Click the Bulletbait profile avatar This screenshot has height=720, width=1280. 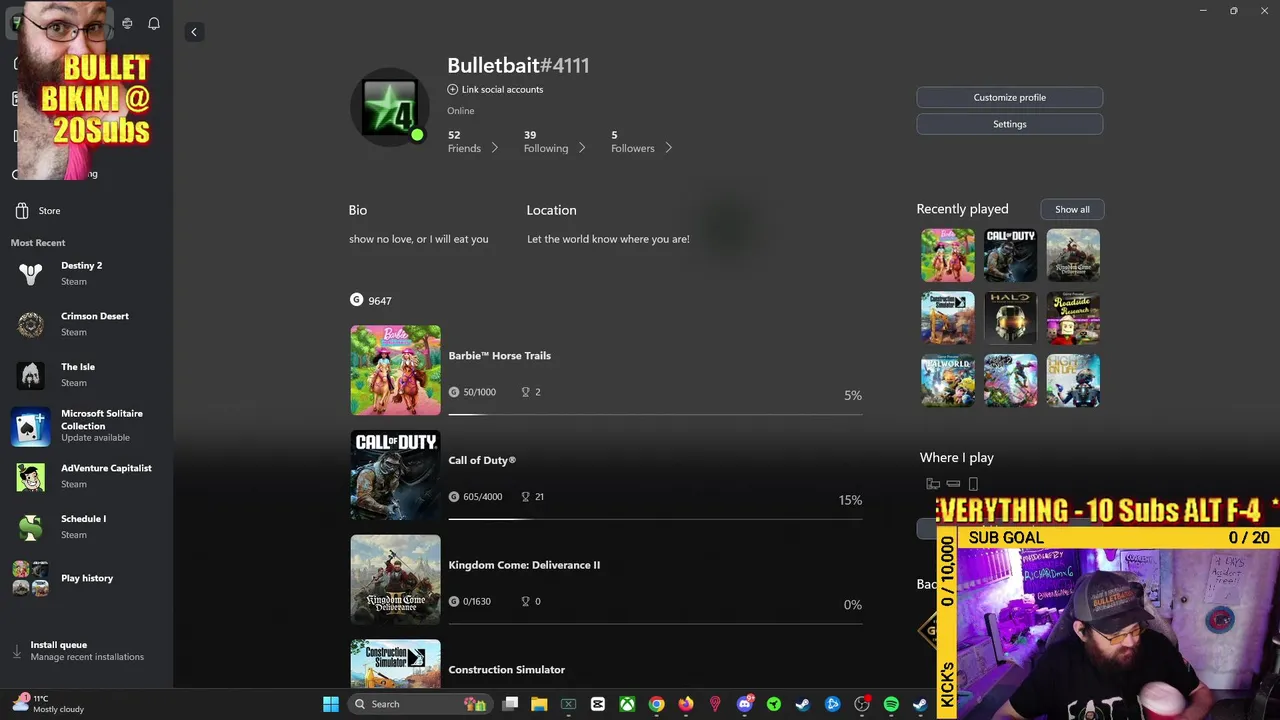390,107
